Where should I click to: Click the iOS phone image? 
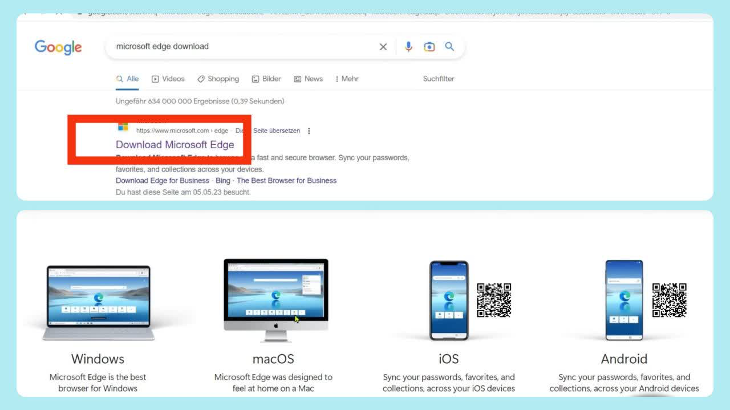coord(449,301)
